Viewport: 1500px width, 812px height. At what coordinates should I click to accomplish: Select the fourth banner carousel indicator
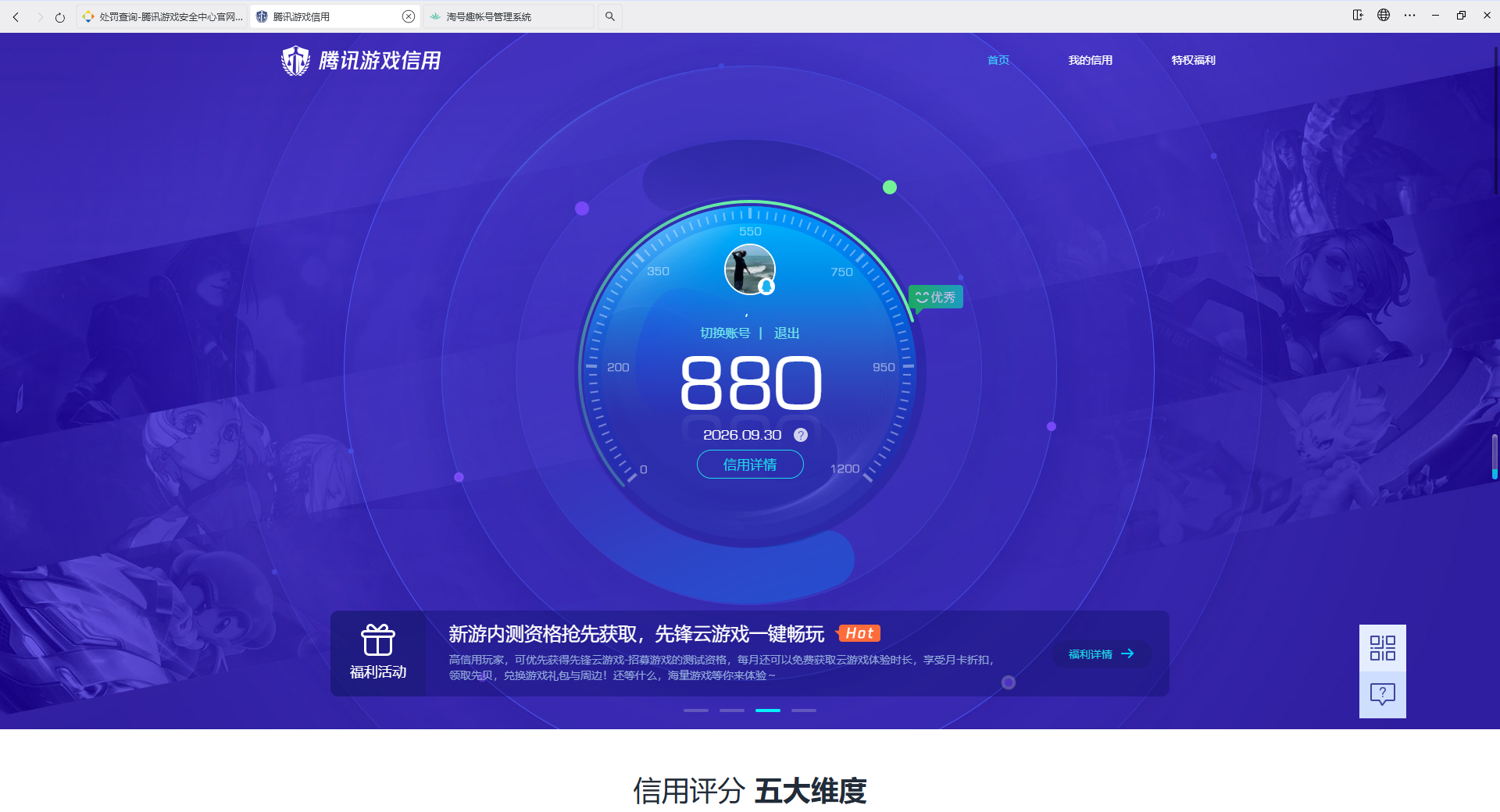804,710
